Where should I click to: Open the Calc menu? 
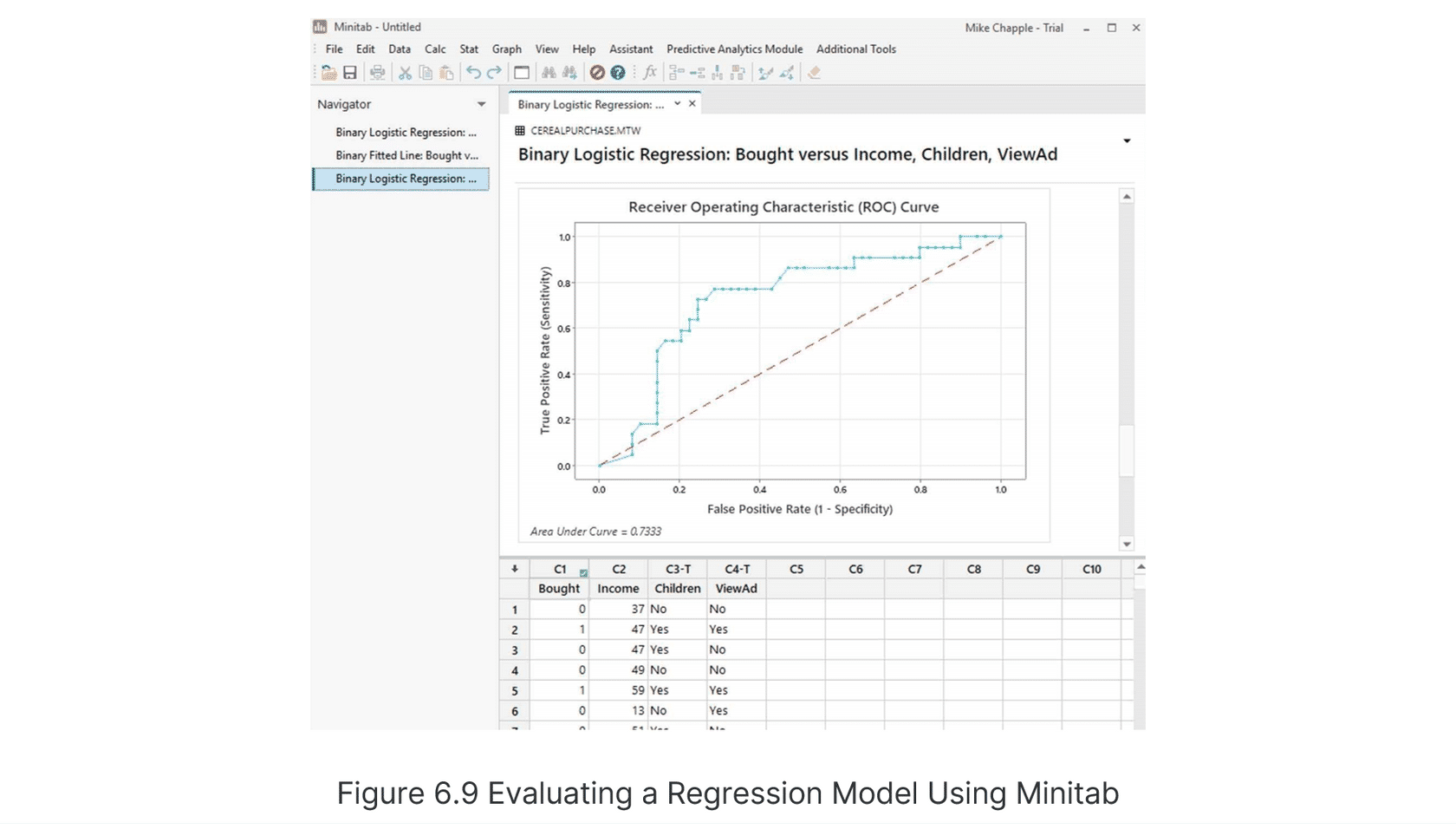(x=435, y=49)
